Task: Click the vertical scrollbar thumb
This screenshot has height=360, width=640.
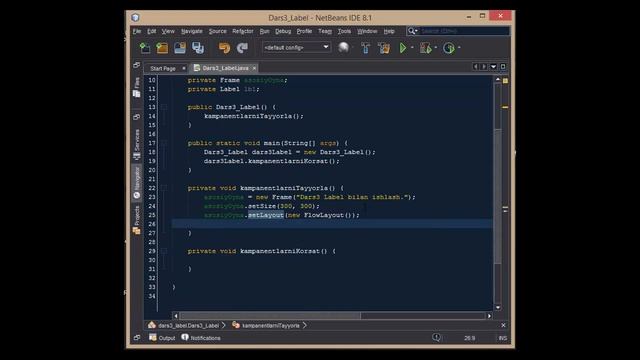Action: [498, 196]
